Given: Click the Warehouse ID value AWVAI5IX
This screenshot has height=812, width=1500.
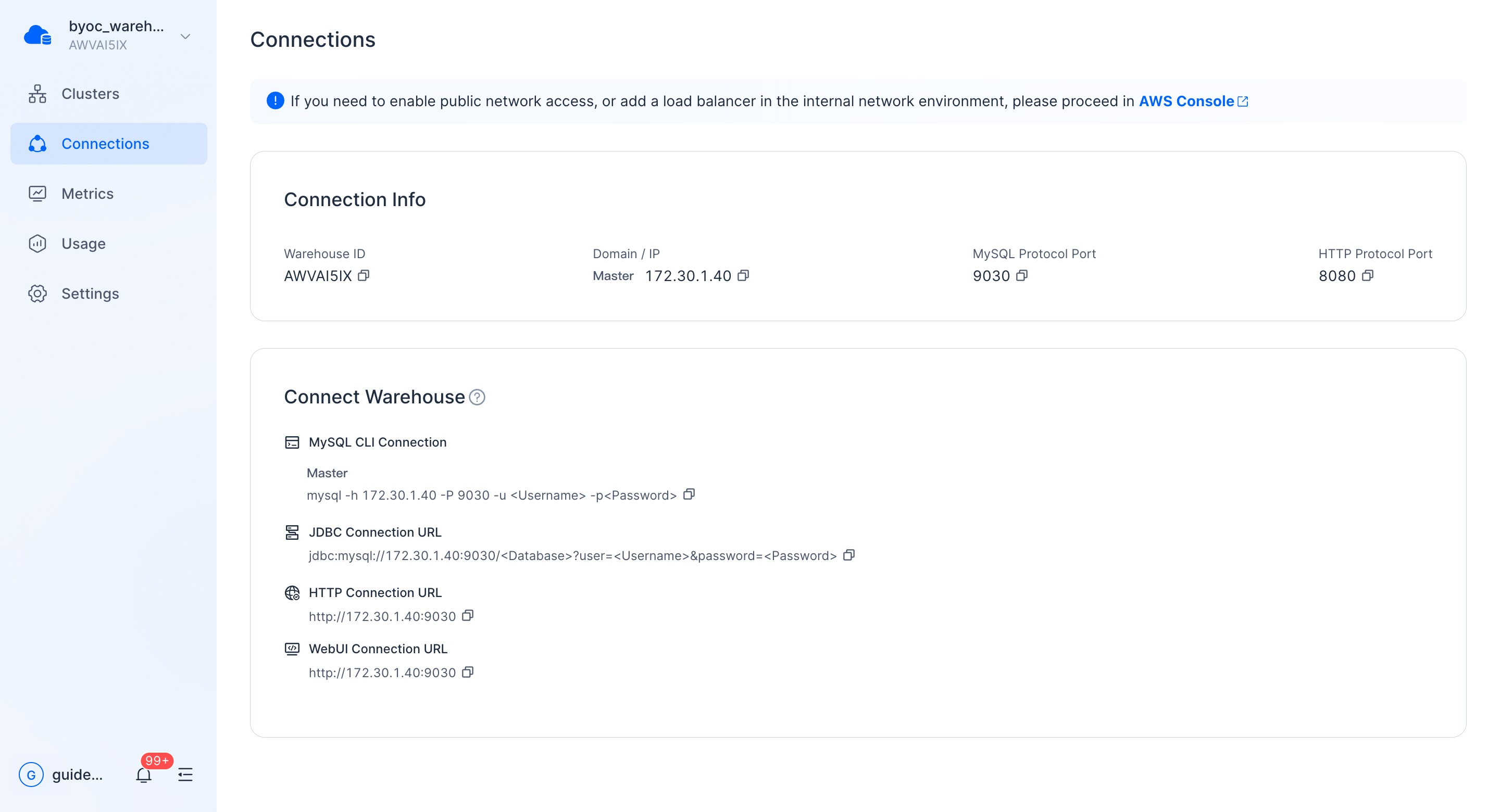Looking at the screenshot, I should click(x=318, y=276).
